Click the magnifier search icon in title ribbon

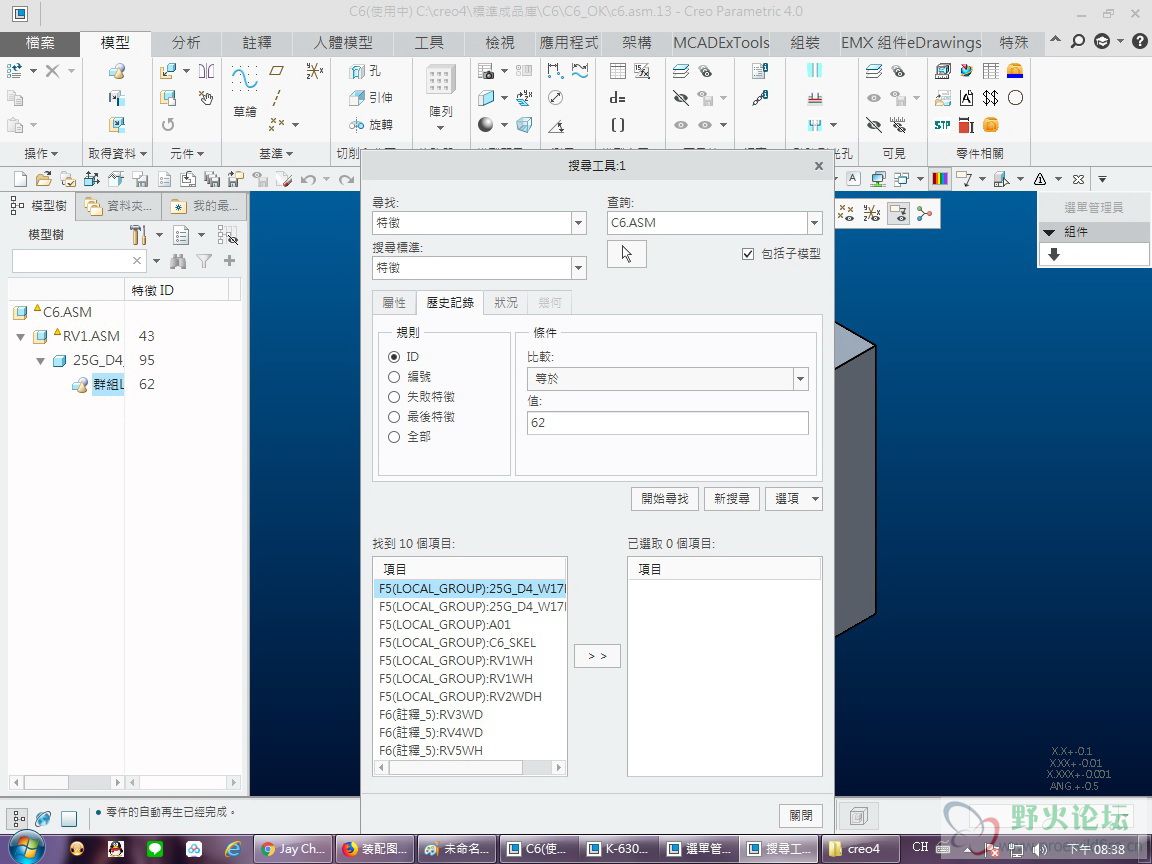1078,42
